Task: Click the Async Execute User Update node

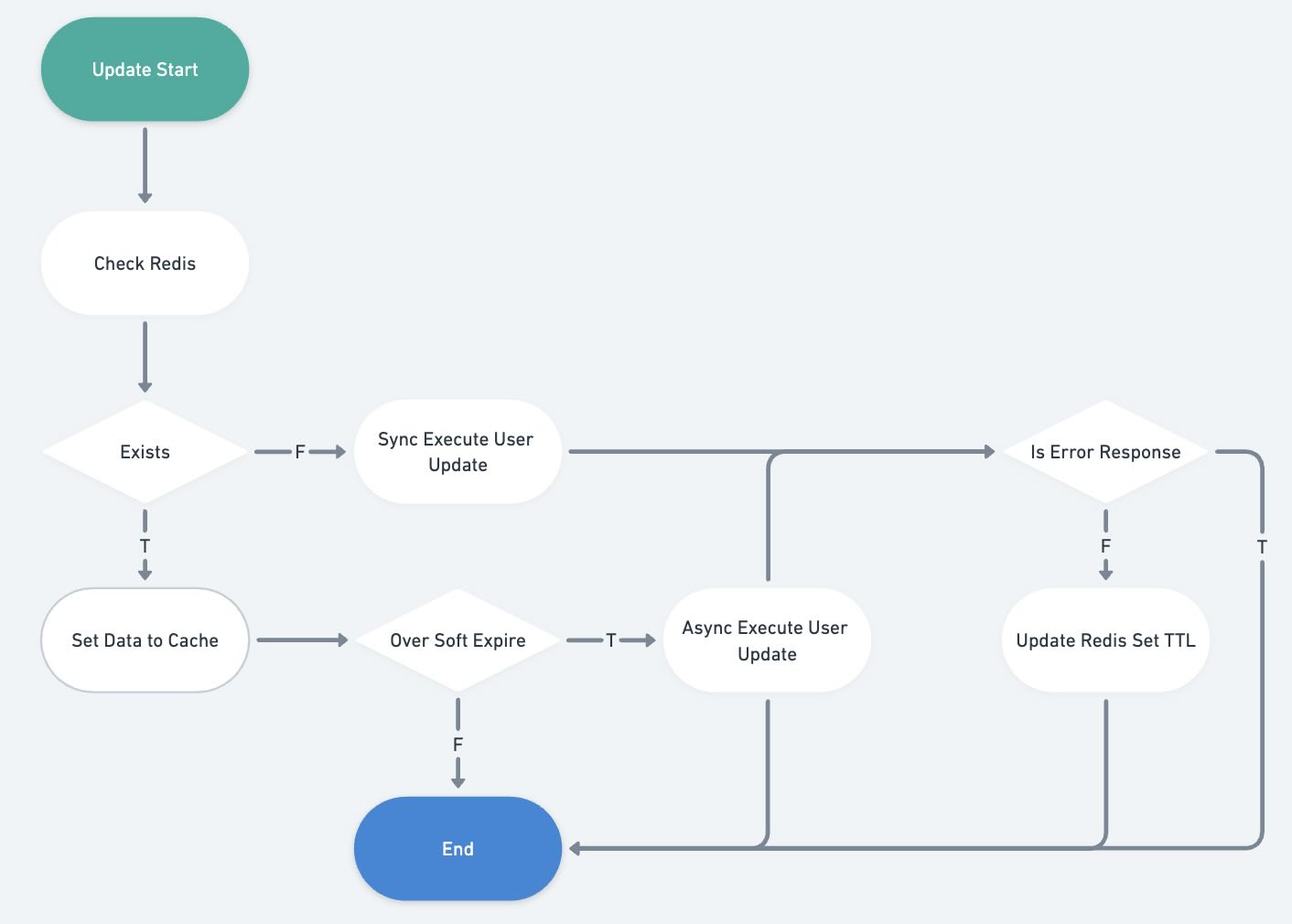Action: point(767,640)
